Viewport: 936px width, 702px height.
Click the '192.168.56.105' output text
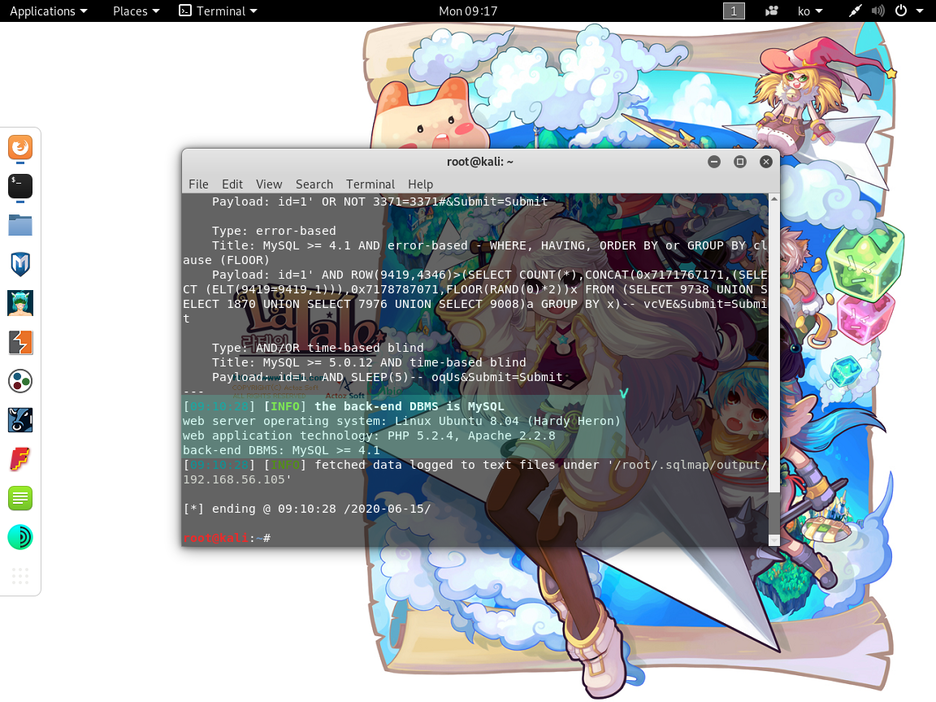tap(237, 479)
